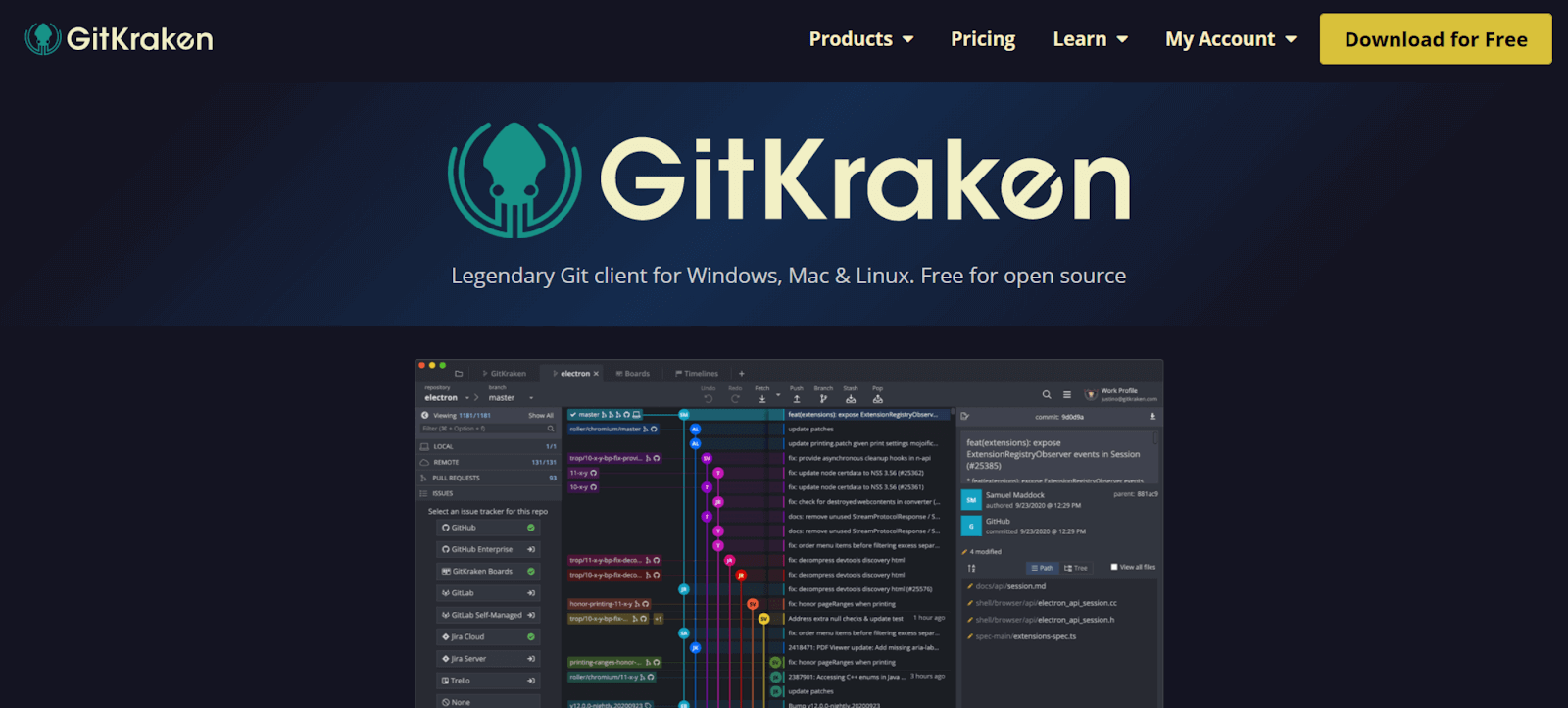Viewport: 1568px width, 708px height.
Task: Add a new tab with the plus icon
Action: point(742,374)
